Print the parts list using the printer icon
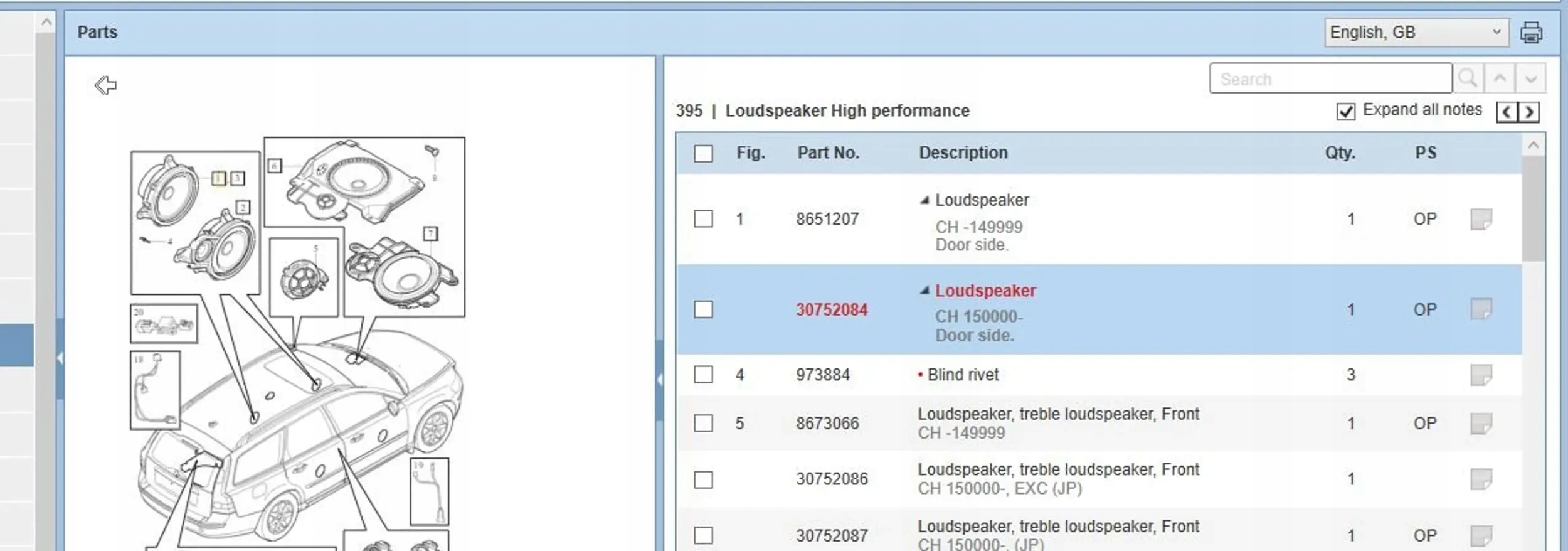This screenshot has width=1568, height=551. [1531, 32]
